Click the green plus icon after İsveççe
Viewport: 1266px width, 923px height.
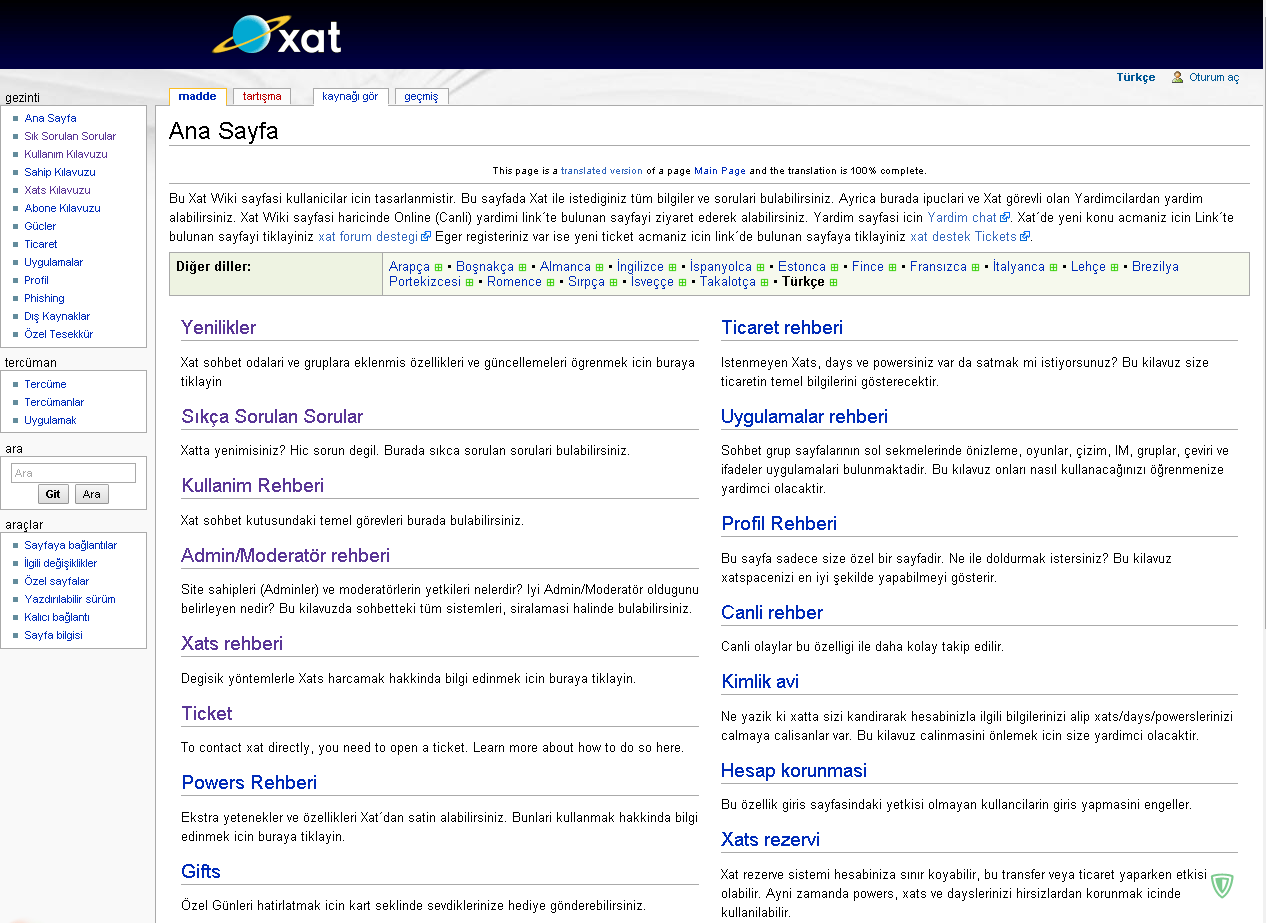click(682, 283)
